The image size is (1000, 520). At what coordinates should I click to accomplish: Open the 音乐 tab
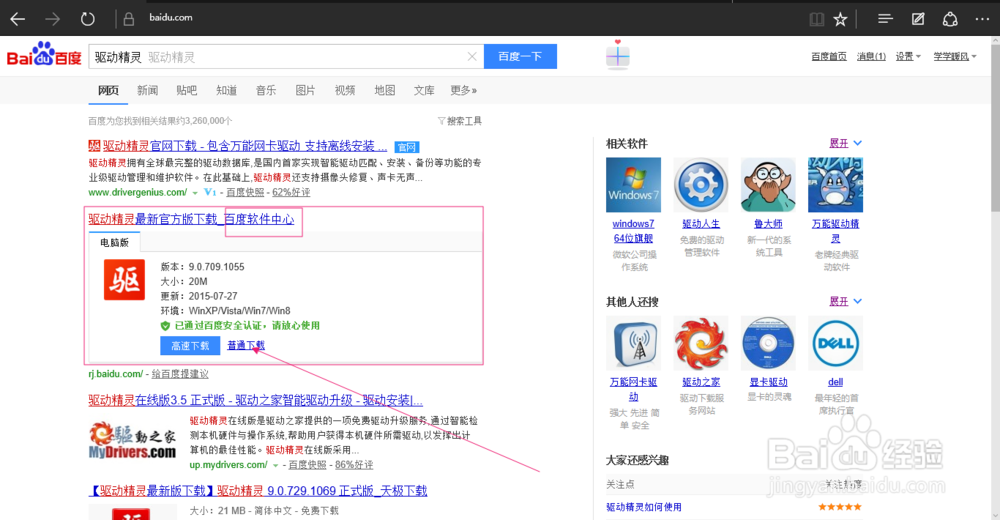266,91
